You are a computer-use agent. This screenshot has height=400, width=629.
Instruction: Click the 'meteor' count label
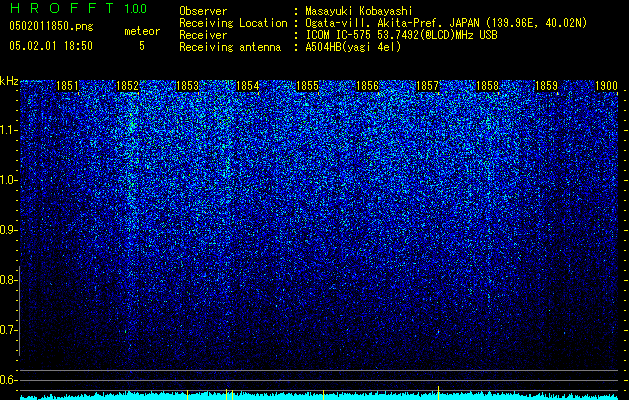point(142,31)
